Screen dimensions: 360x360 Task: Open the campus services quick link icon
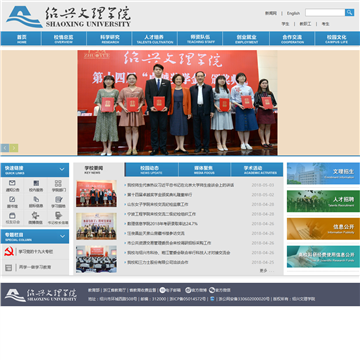36,183
